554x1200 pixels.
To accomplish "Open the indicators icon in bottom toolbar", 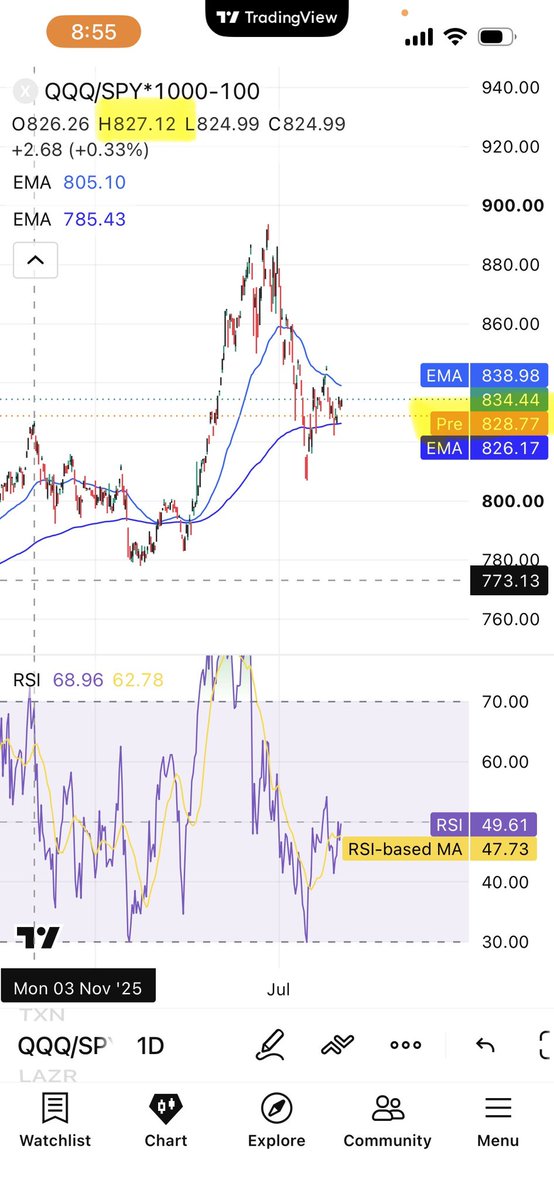I will click(x=338, y=1046).
